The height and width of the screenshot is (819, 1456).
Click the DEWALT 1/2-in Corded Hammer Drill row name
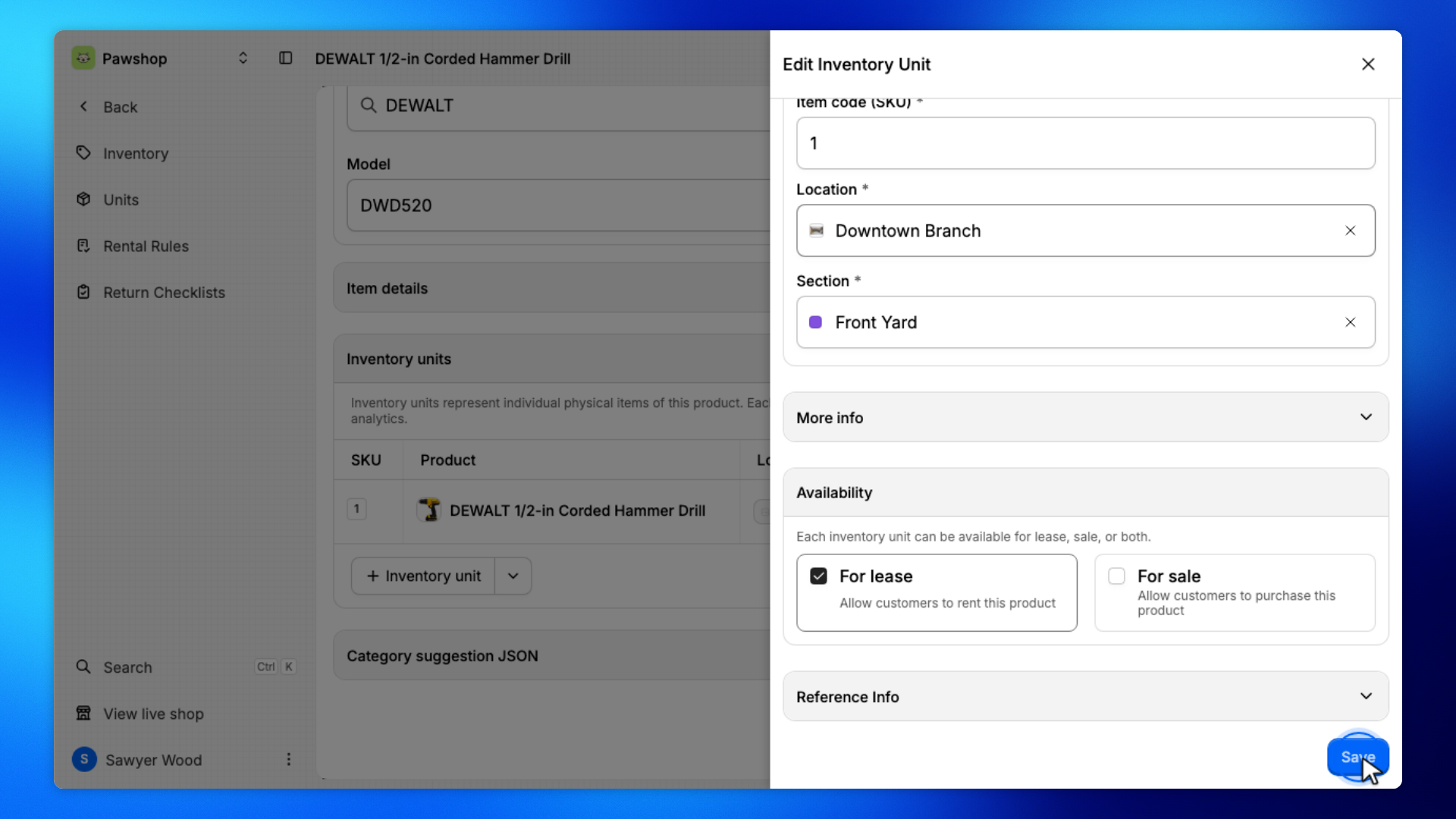[x=577, y=510]
